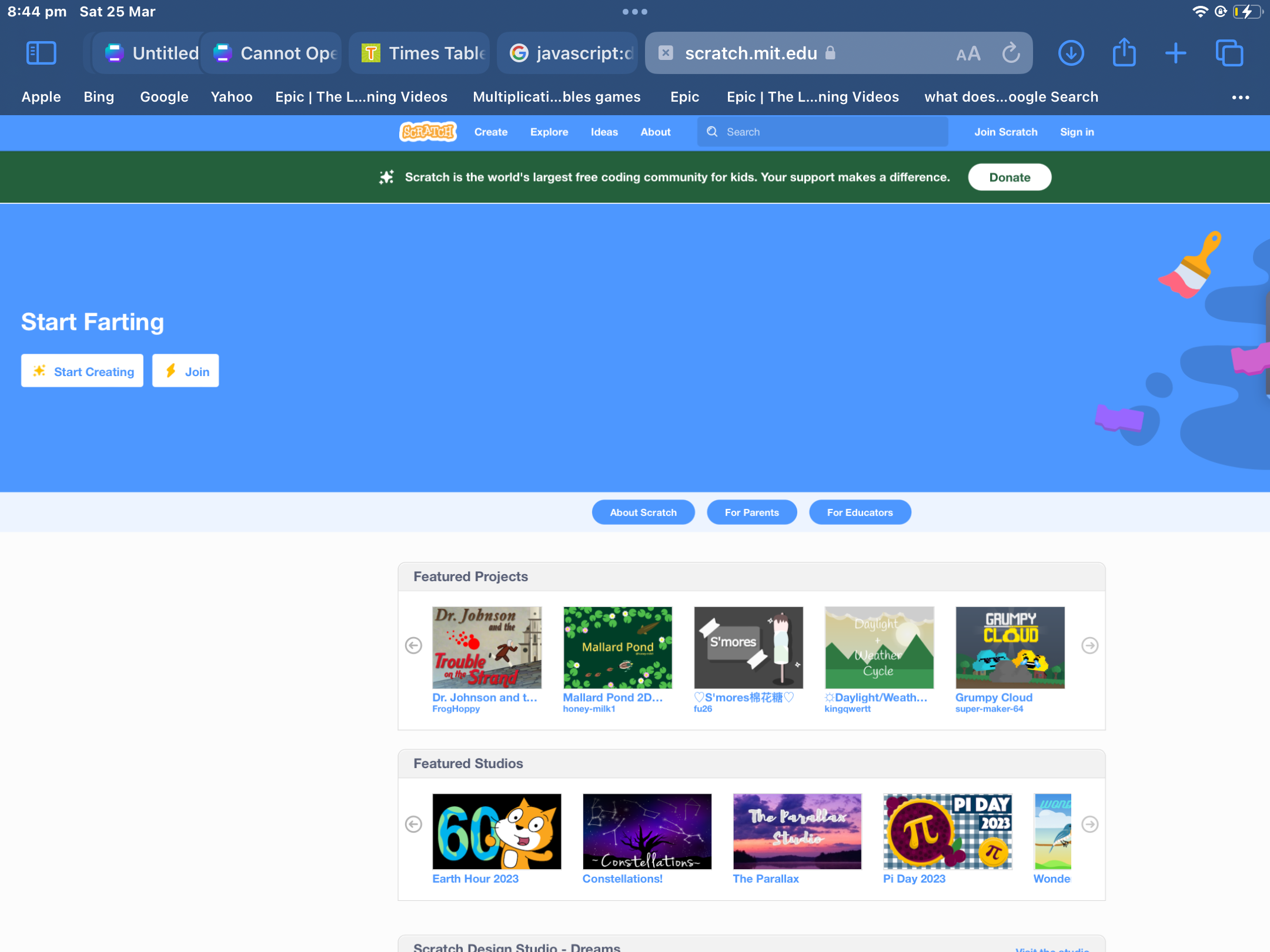Reload the scratch.mit.edu page
The height and width of the screenshot is (952, 1270).
1011,53
